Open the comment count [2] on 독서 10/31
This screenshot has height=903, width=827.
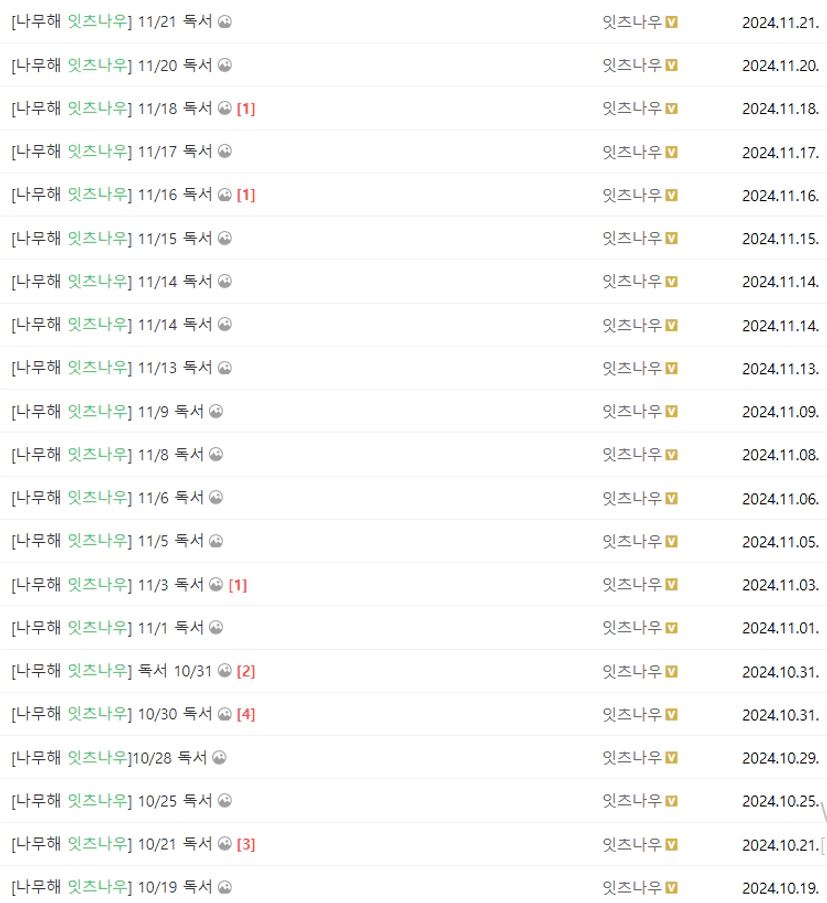coord(246,671)
